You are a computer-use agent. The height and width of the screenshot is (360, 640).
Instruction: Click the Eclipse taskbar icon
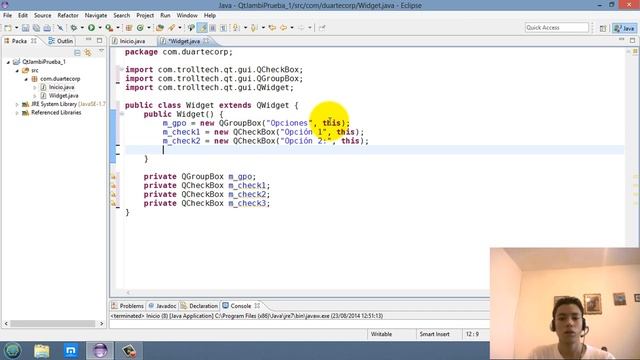(100, 351)
